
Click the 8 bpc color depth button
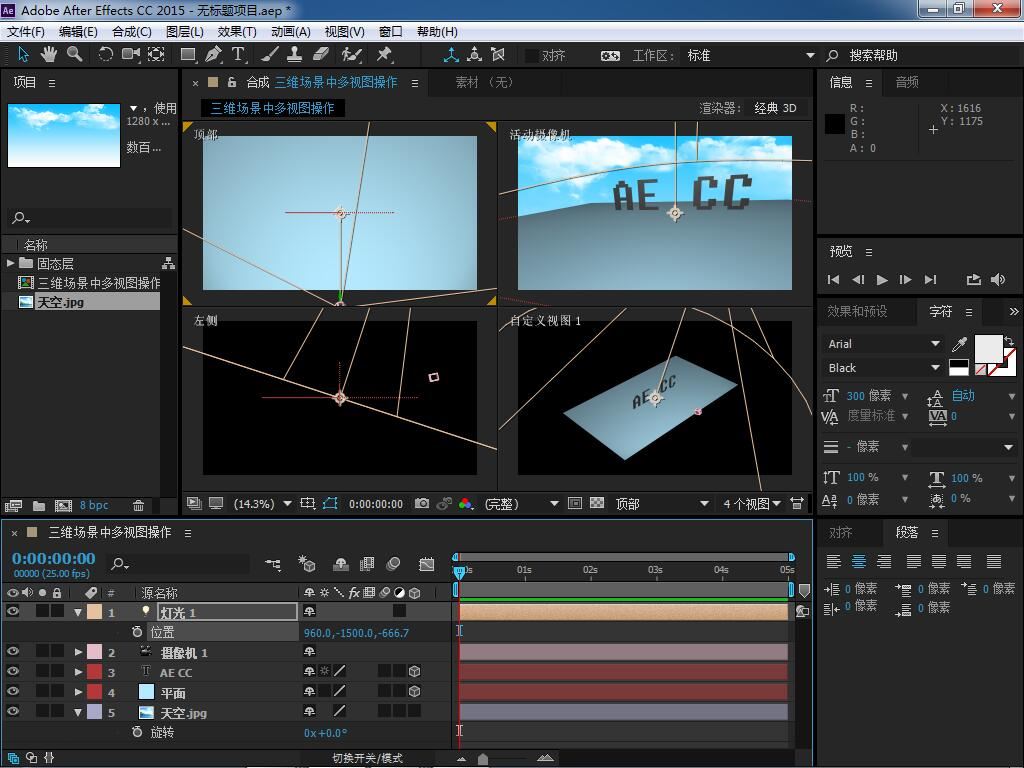(x=94, y=505)
